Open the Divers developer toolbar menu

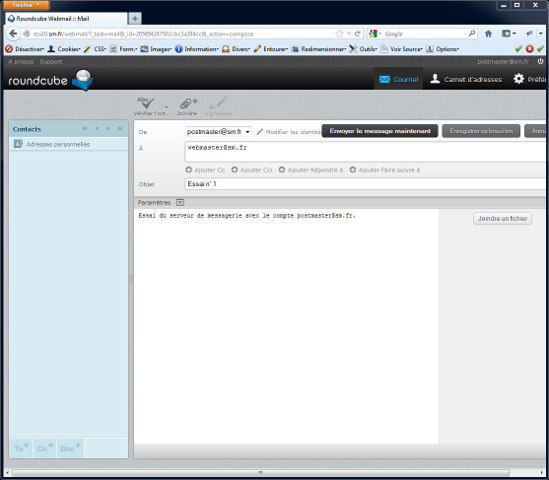point(236,49)
